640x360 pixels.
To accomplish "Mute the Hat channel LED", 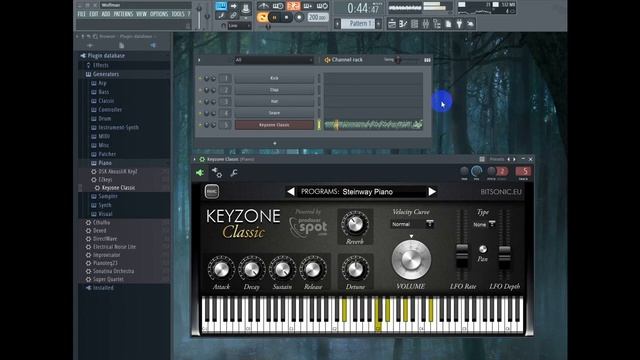I will [200, 101].
